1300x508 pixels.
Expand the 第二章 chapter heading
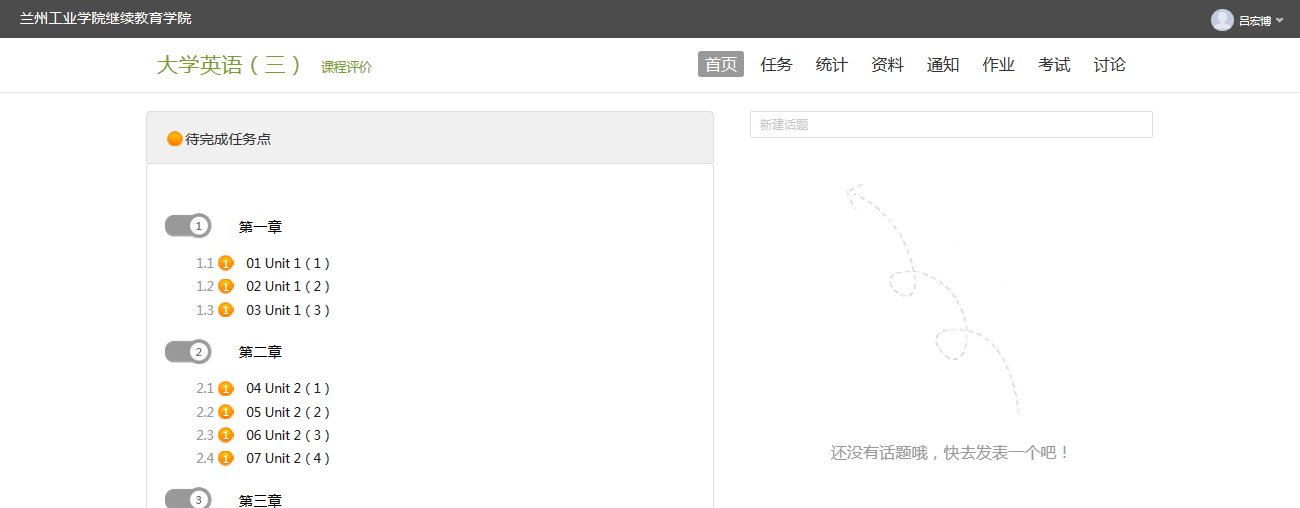coord(260,352)
